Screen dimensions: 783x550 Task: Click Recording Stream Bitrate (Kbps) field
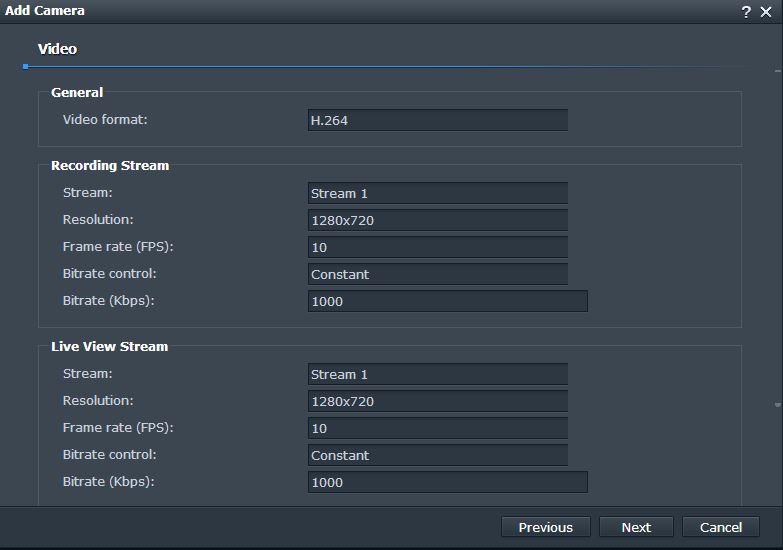tap(447, 301)
